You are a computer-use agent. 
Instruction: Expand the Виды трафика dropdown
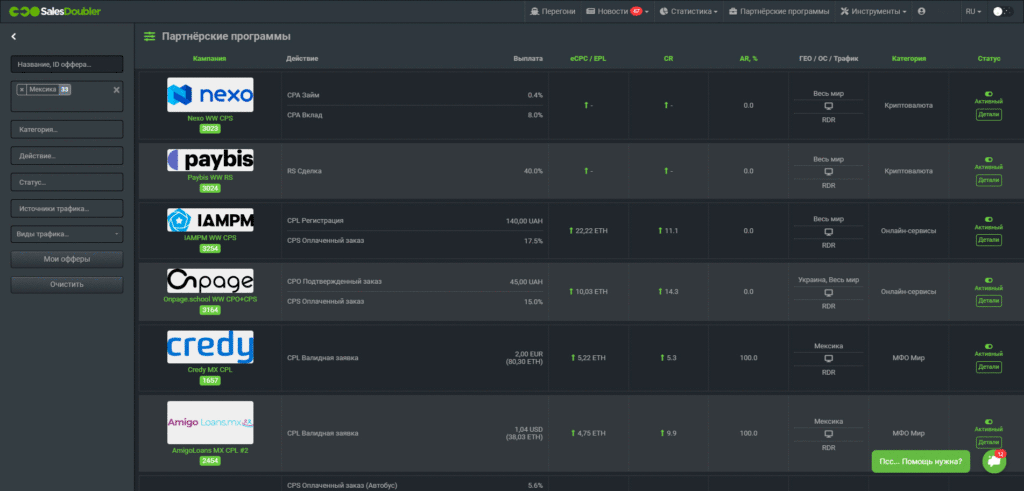(66, 234)
